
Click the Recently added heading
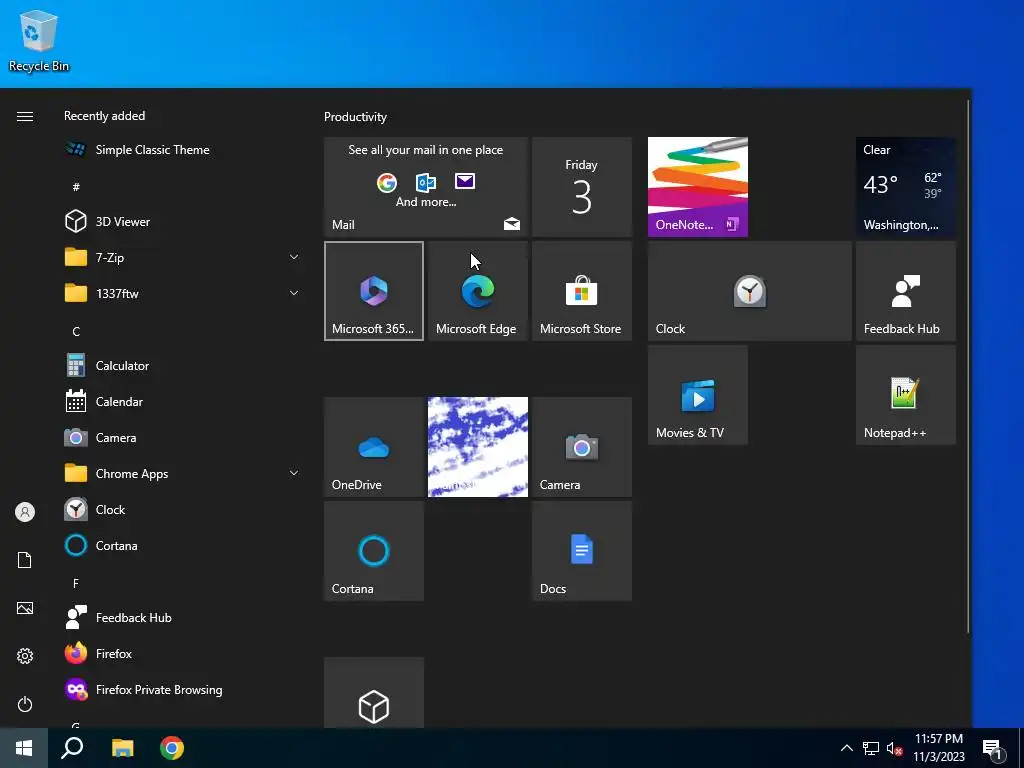104,116
